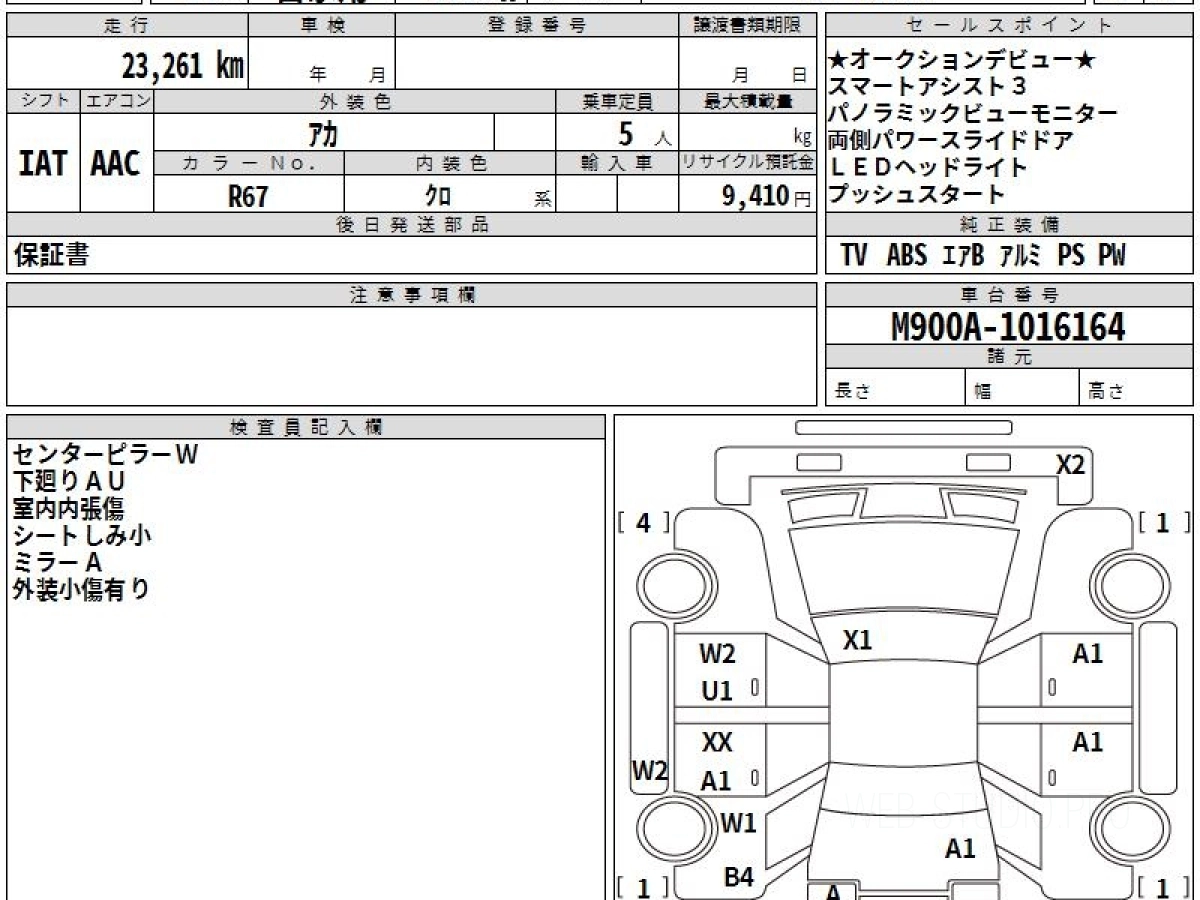Select the 登録番号 header
Image resolution: width=1200 pixels, height=900 pixels.
pyautogui.click(x=537, y=26)
